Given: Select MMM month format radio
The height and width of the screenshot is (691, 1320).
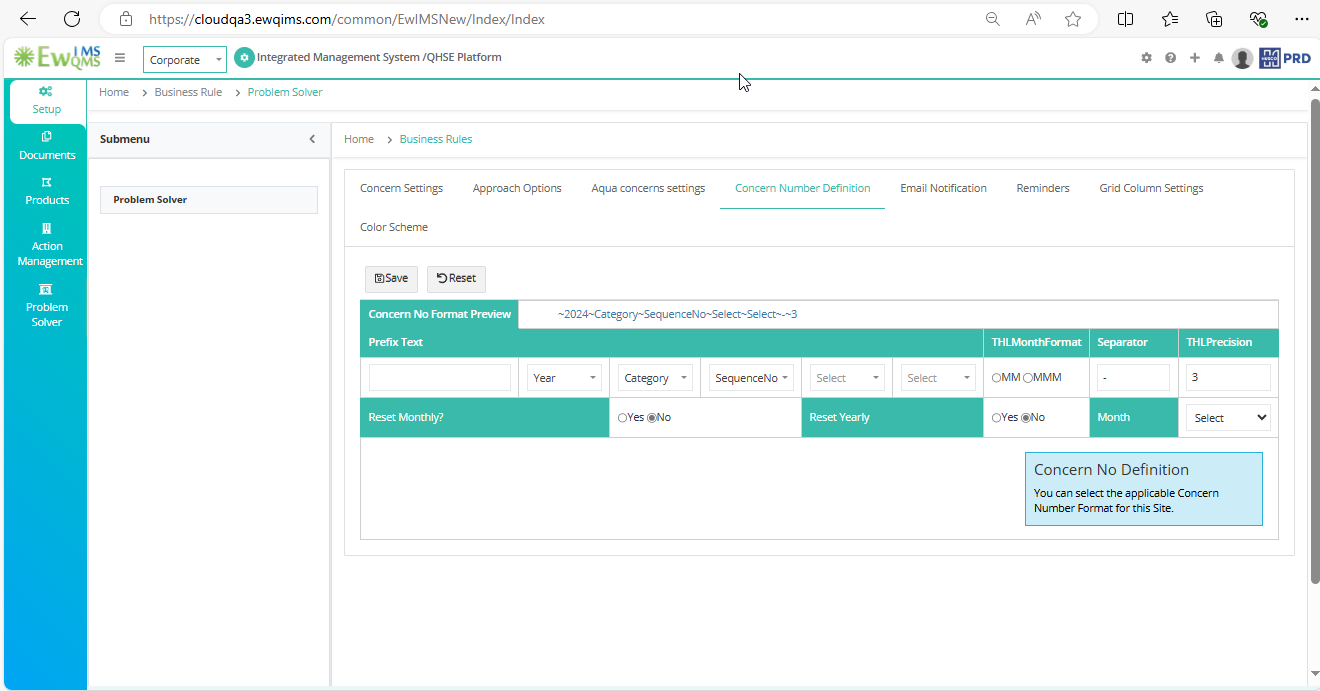Looking at the screenshot, I should tap(1028, 378).
